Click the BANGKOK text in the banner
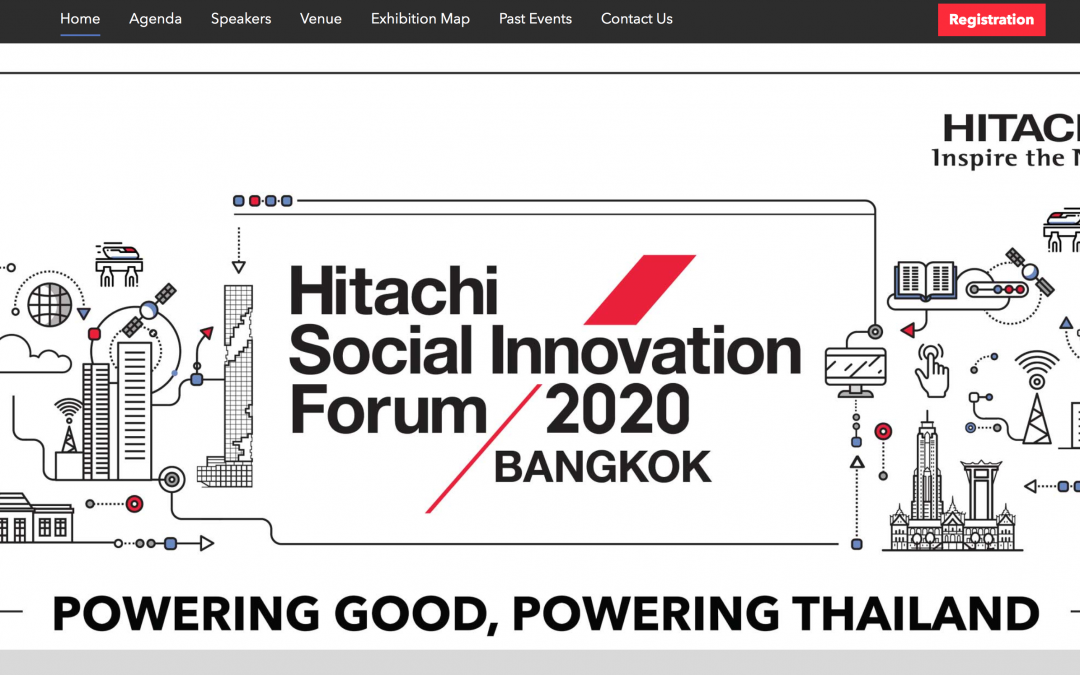This screenshot has width=1080, height=675. [603, 467]
